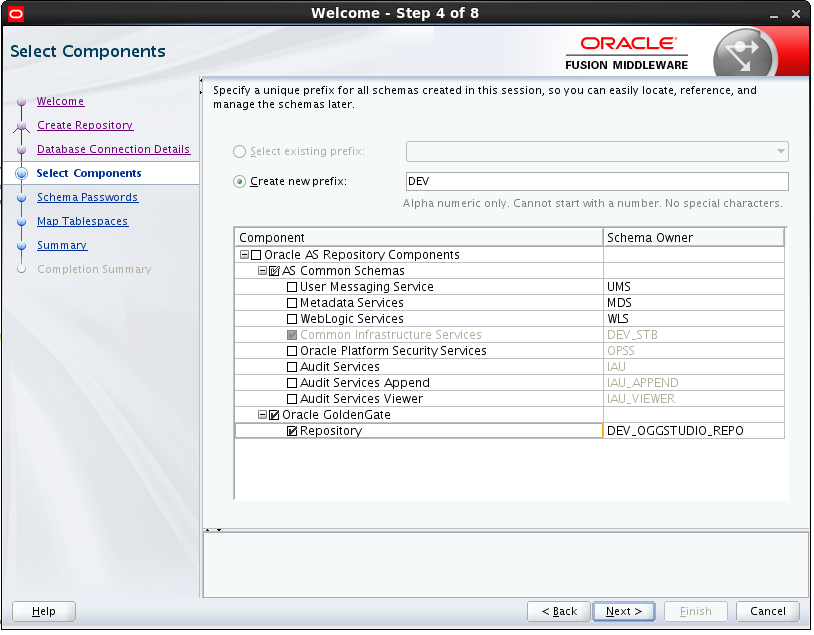The width and height of the screenshot is (814, 635).
Task: Click the Cancel button
Action: click(x=767, y=612)
